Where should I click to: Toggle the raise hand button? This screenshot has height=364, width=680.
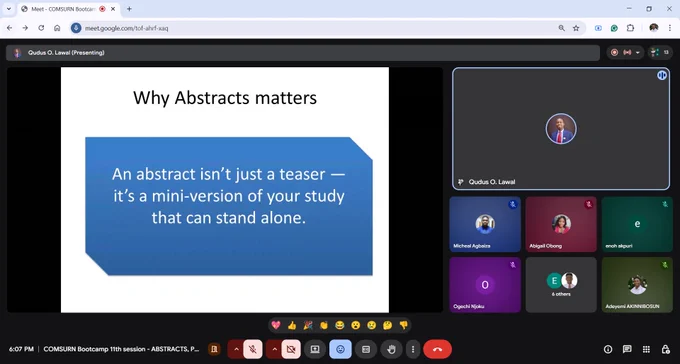(391, 349)
